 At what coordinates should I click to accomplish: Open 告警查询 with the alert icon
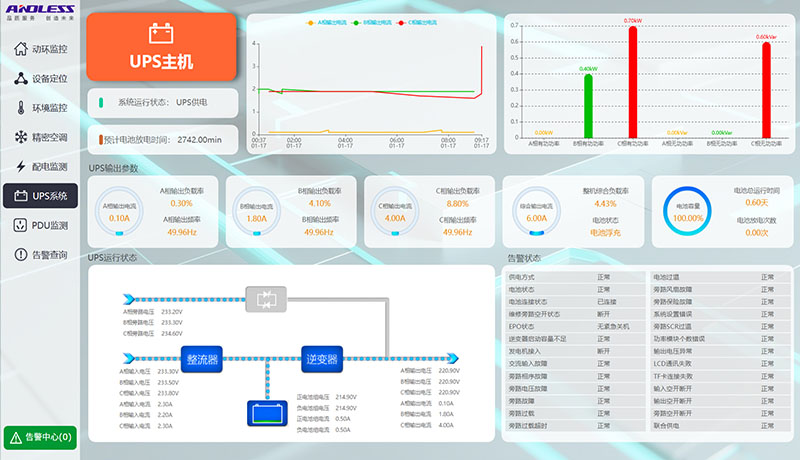[x=41, y=255]
